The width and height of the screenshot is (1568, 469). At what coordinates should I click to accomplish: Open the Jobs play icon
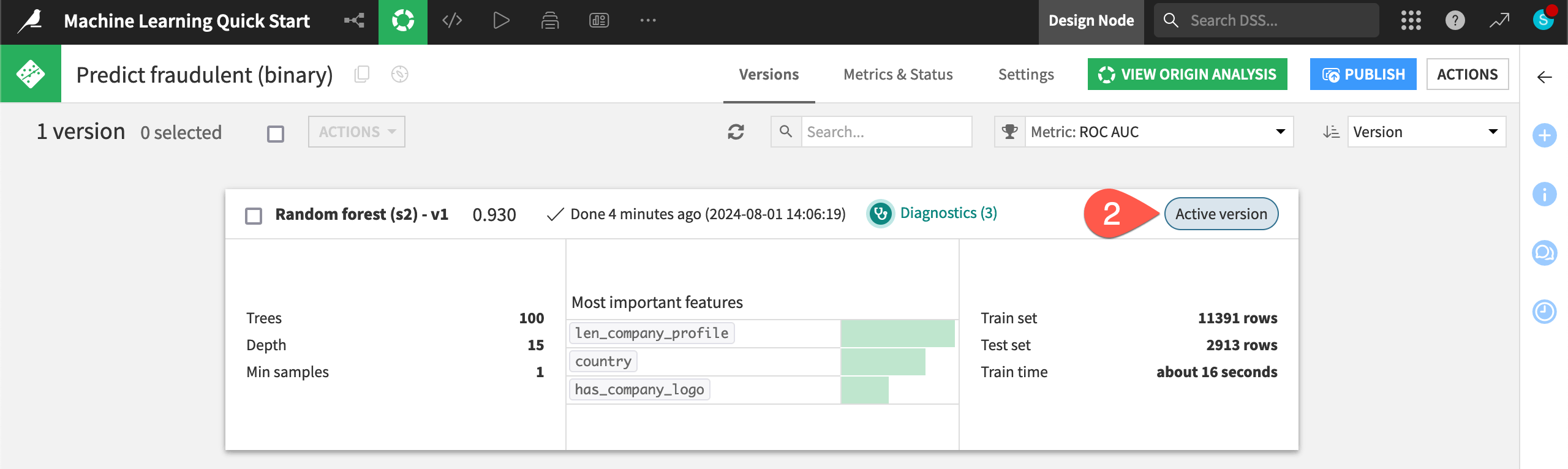tap(501, 21)
